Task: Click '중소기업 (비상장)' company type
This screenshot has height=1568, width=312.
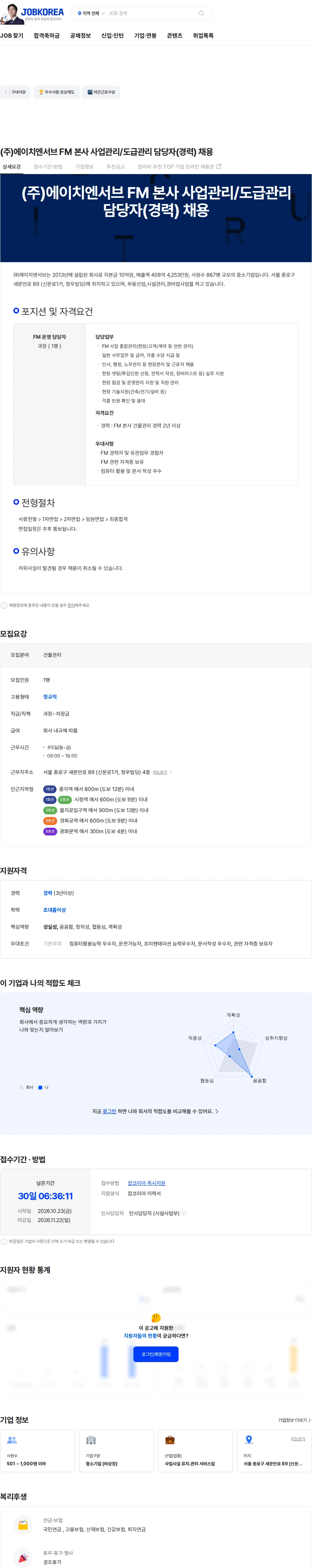Action: click(102, 1464)
